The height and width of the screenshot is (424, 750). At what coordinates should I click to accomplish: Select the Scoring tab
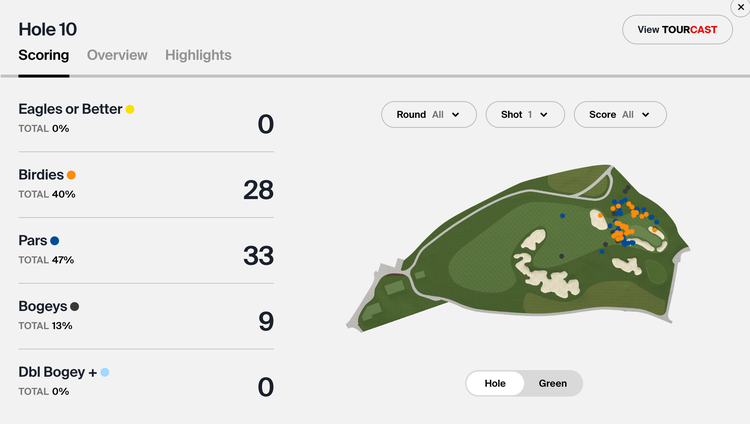pos(44,56)
